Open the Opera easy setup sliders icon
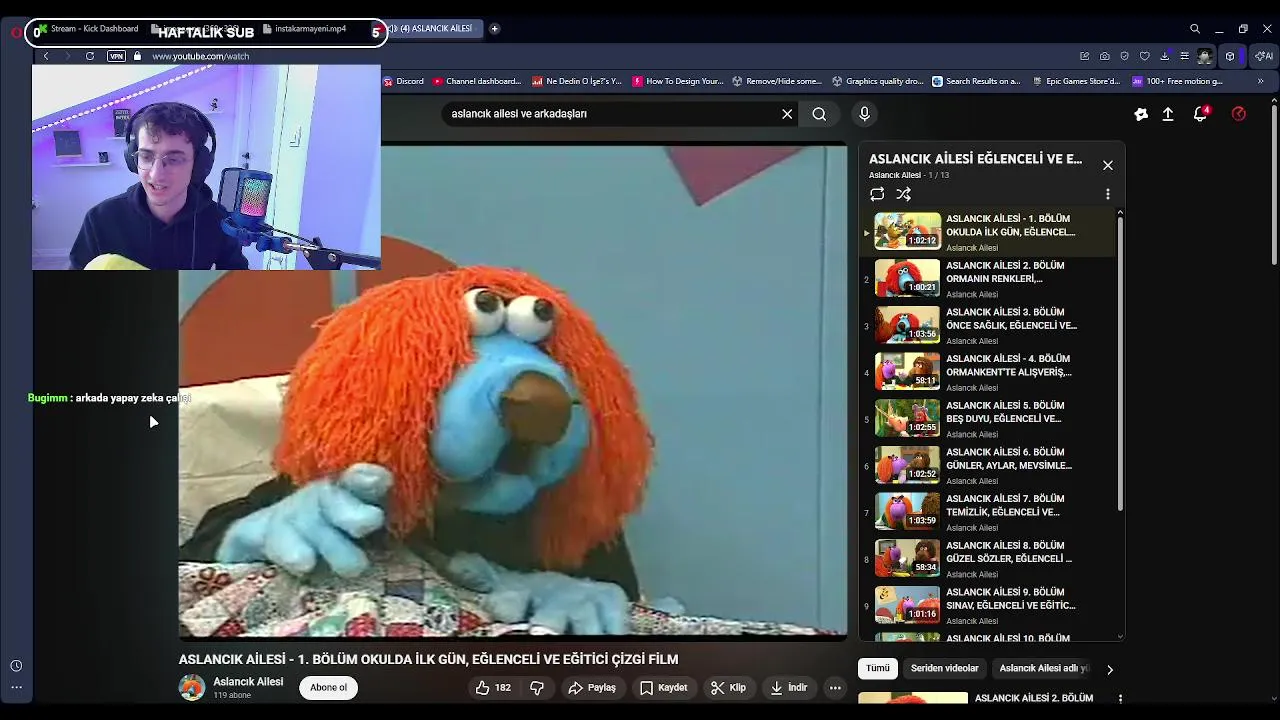The image size is (1280, 720). click(1185, 56)
